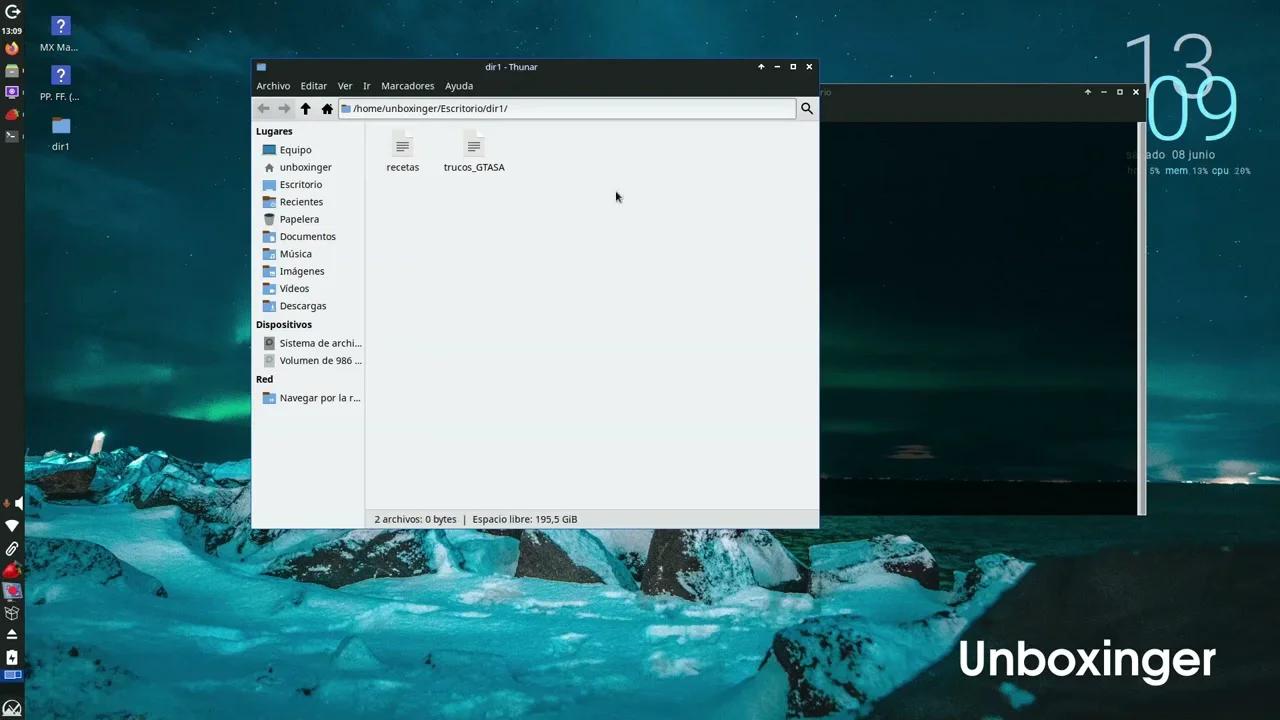Open the Marcadores menu
Image resolution: width=1280 pixels, height=720 pixels.
[x=407, y=85]
